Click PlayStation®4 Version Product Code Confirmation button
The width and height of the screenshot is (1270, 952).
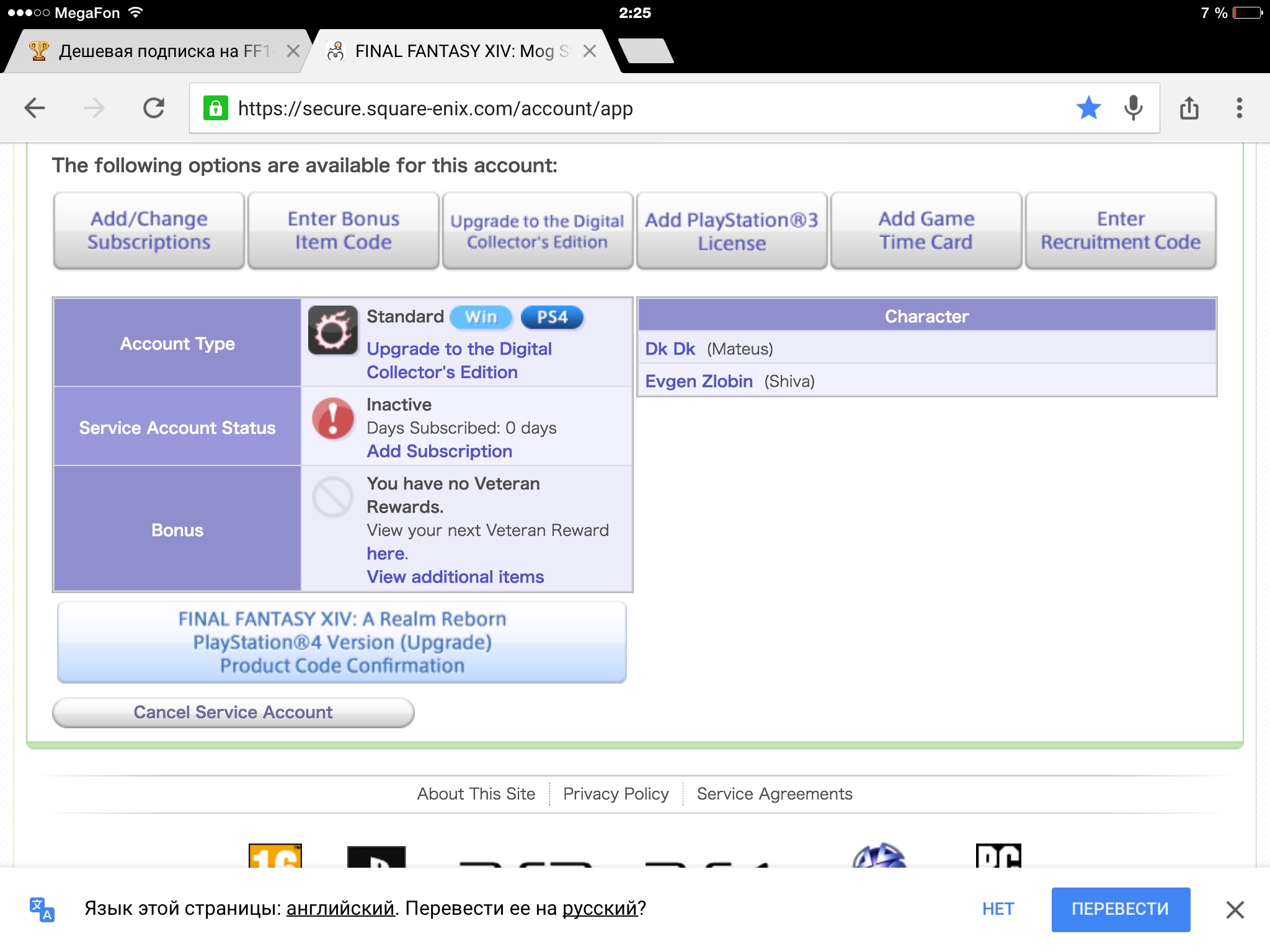coord(342,642)
